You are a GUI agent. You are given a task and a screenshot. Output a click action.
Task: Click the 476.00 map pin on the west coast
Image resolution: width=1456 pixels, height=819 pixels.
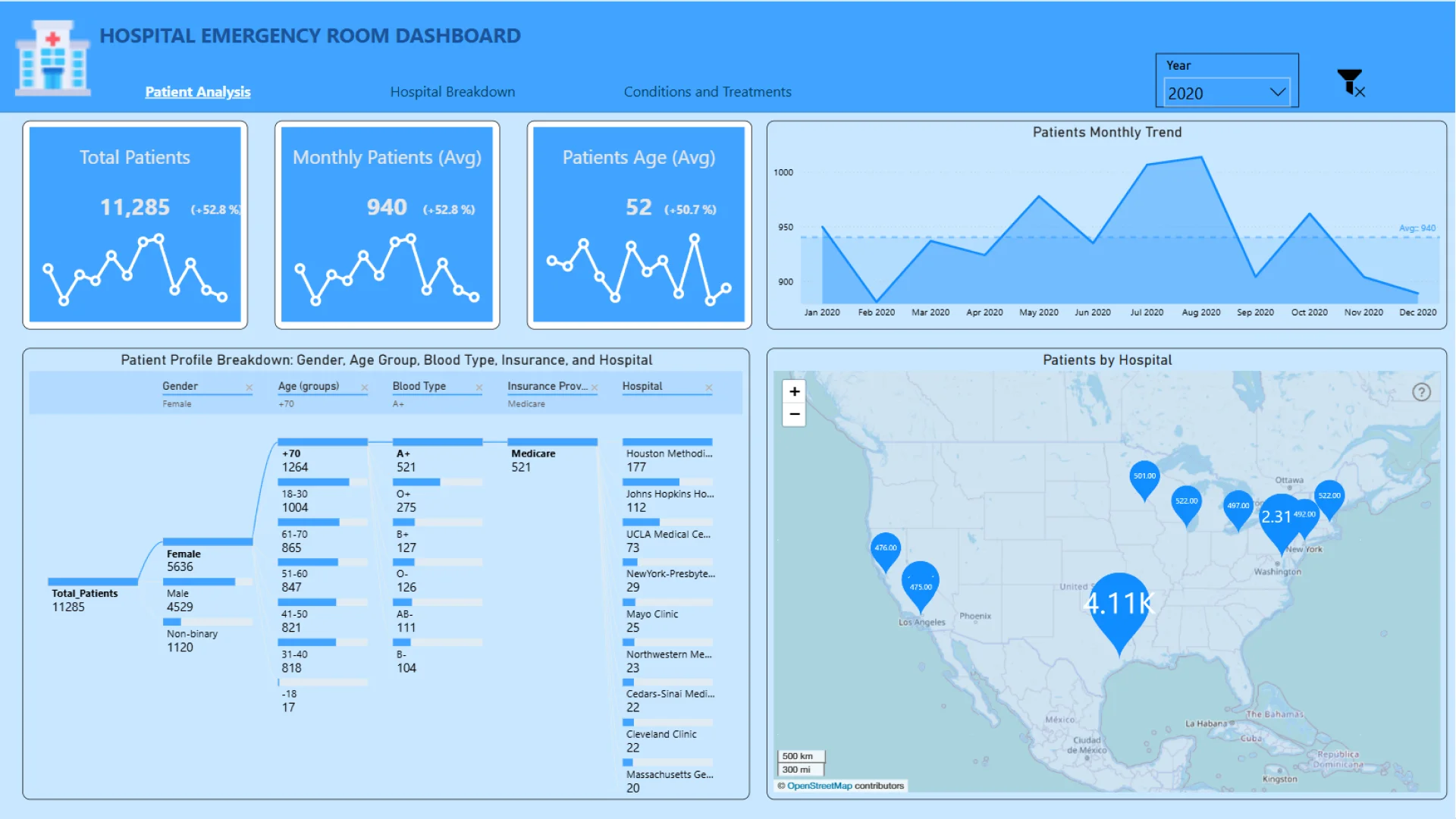885,549
